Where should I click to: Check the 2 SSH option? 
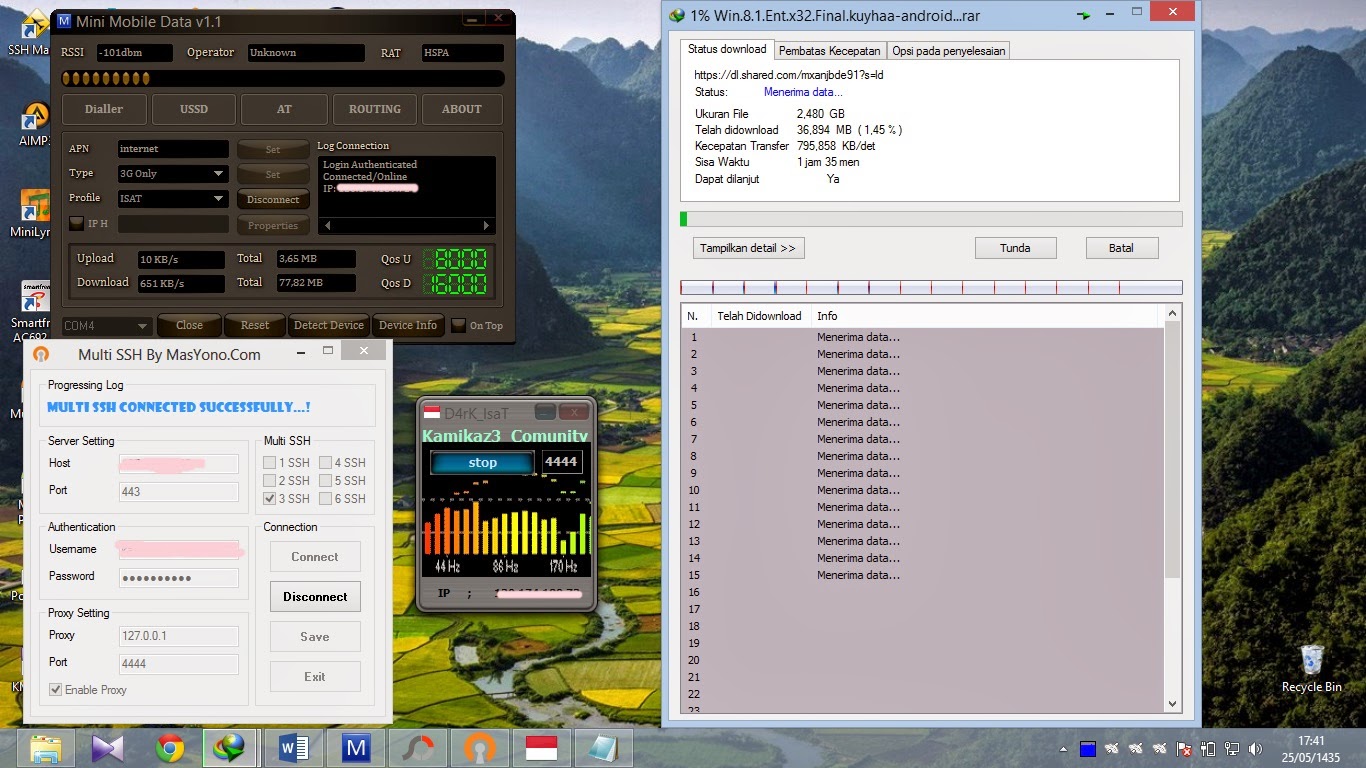point(270,481)
